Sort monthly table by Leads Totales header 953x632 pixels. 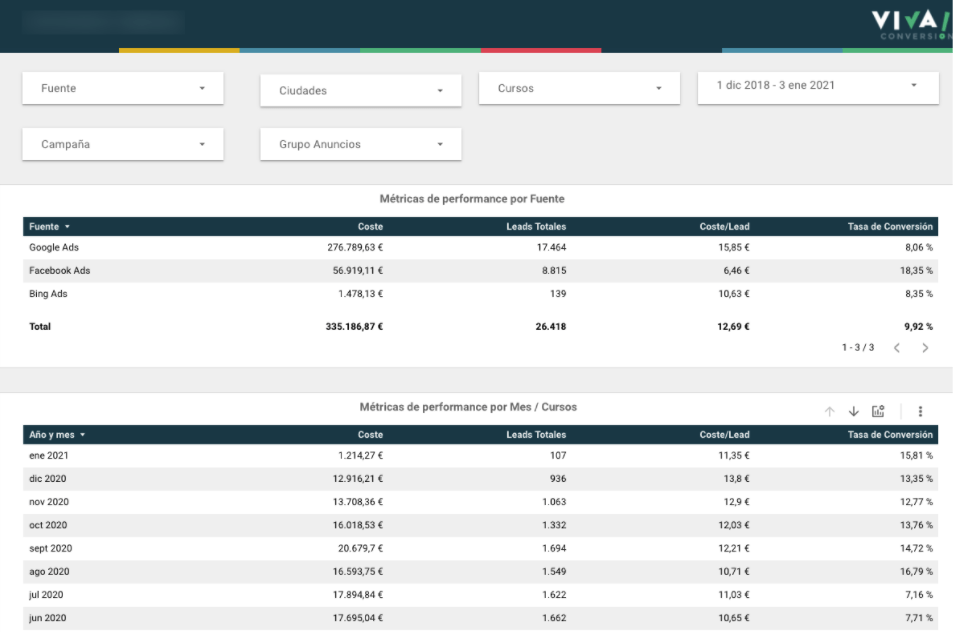536,434
